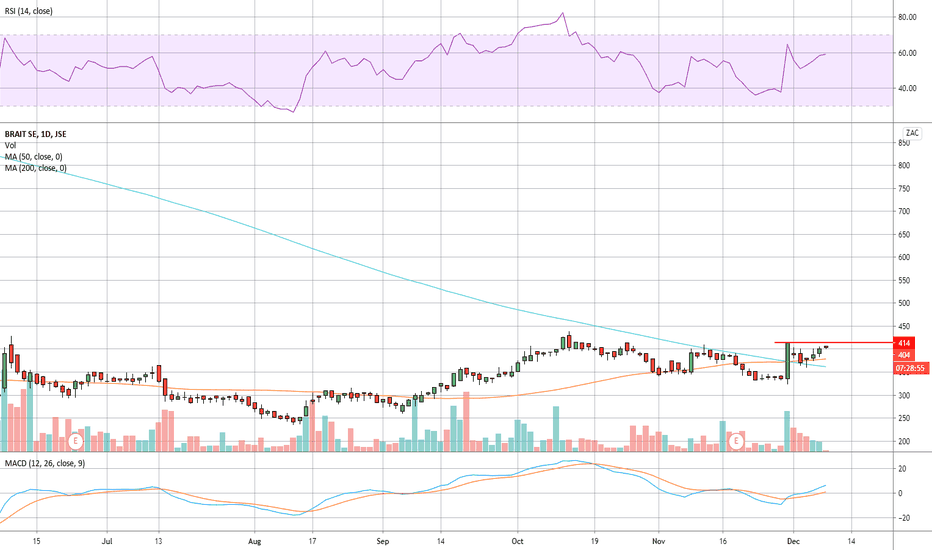Screen dimensions: 932x550
Task: Click the tall green candle before Dec
Action: 788,361
